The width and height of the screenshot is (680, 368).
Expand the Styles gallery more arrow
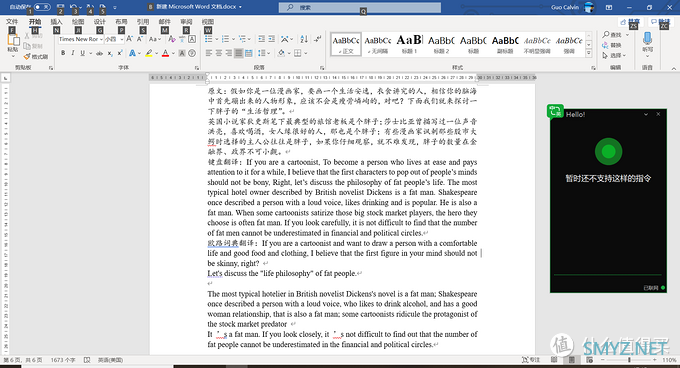(588, 53)
